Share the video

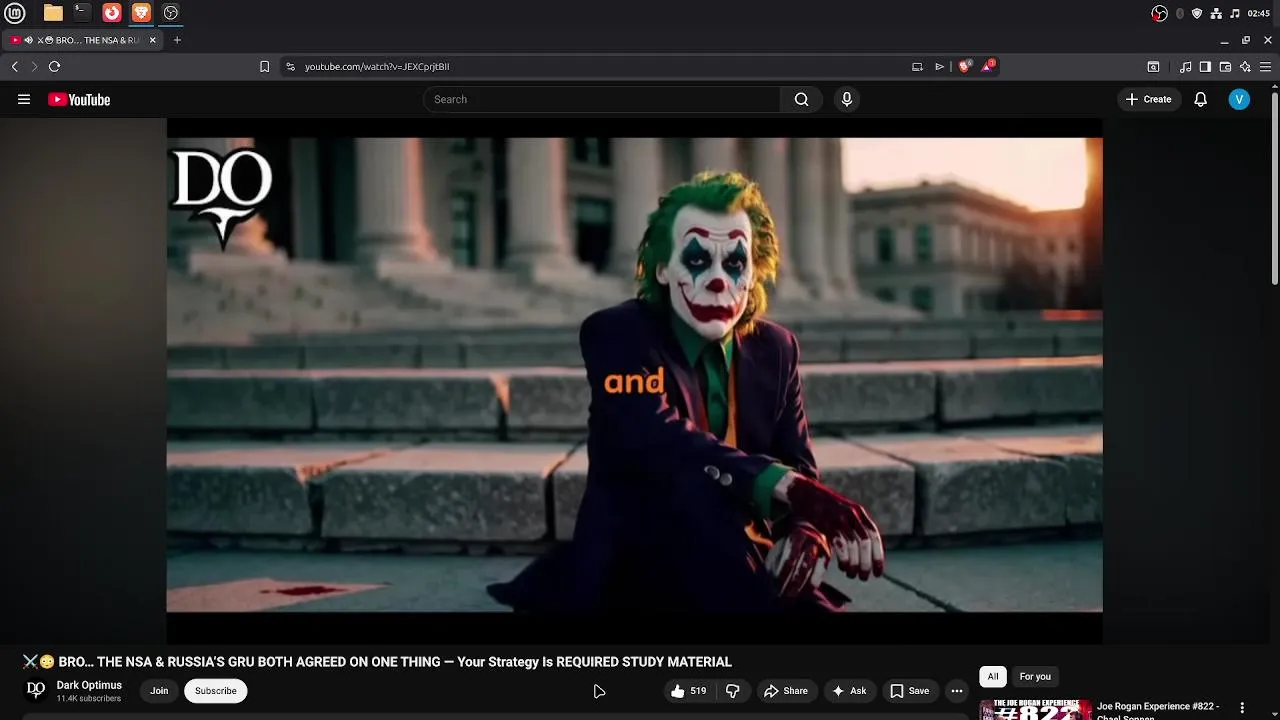tap(785, 691)
